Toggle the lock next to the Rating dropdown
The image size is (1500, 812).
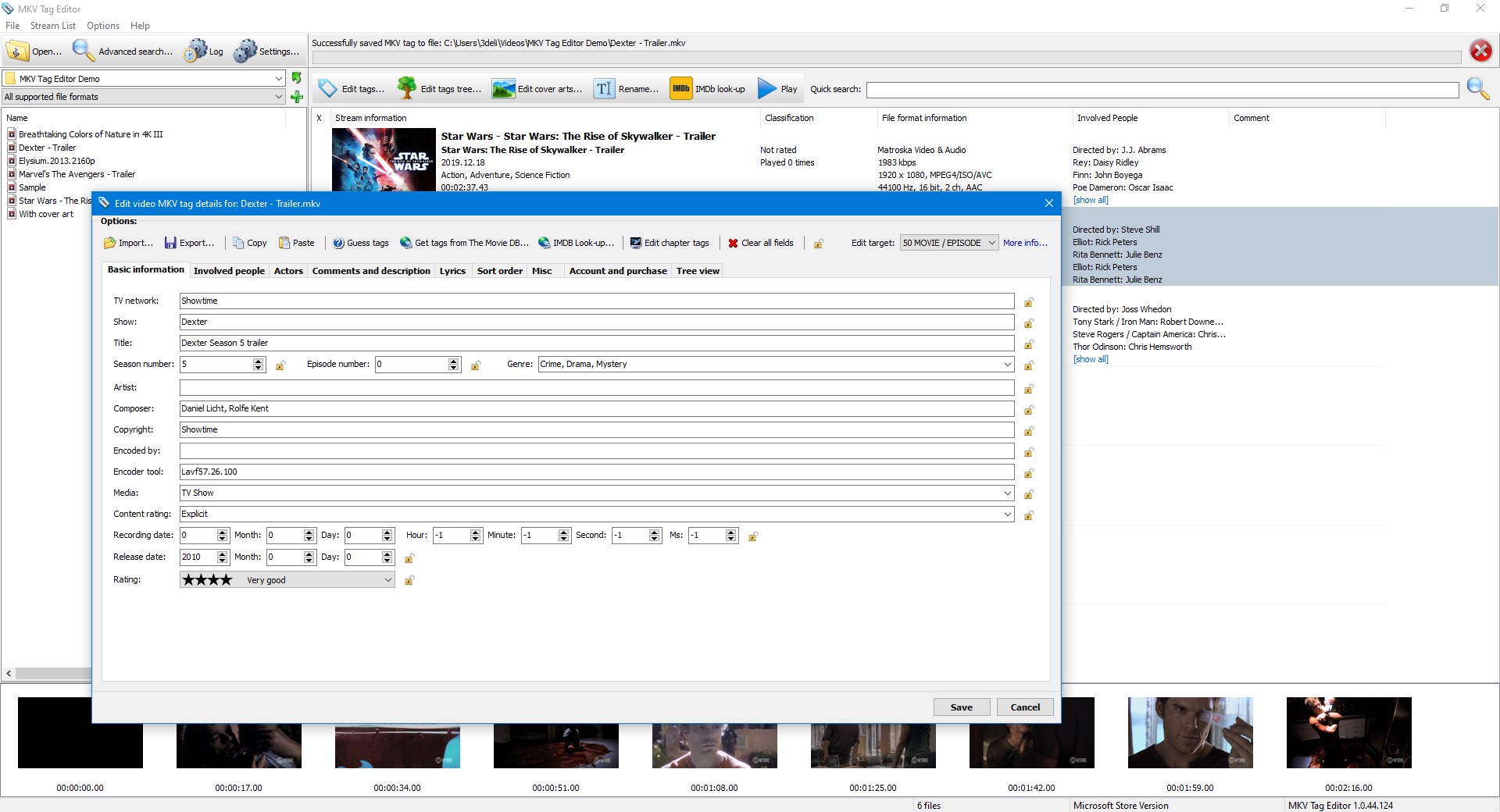tap(409, 580)
